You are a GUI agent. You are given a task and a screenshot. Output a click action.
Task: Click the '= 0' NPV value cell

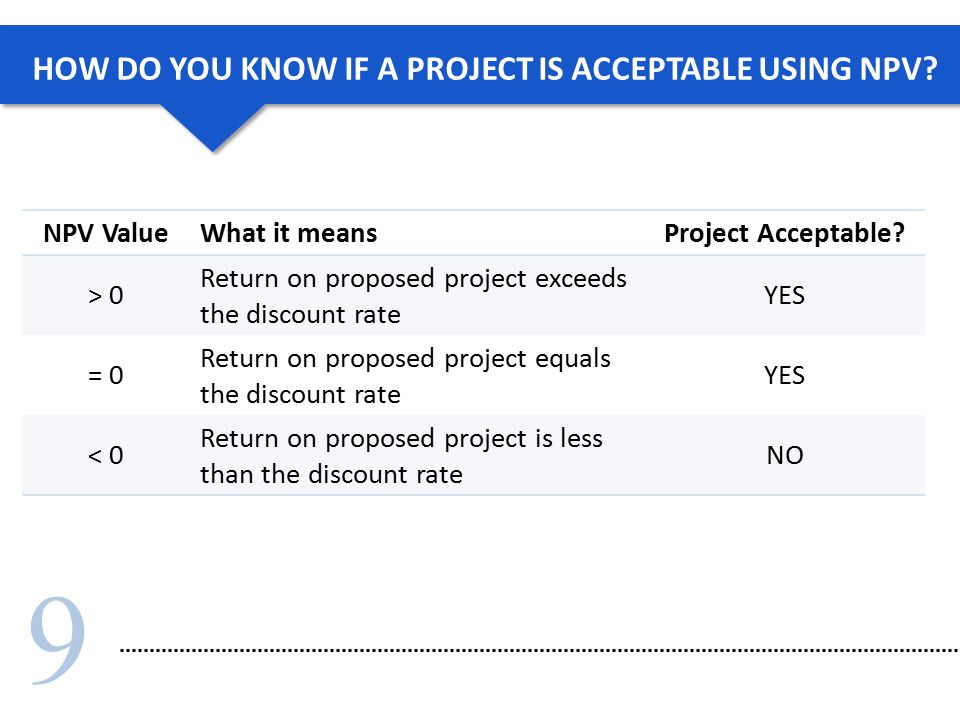105,375
